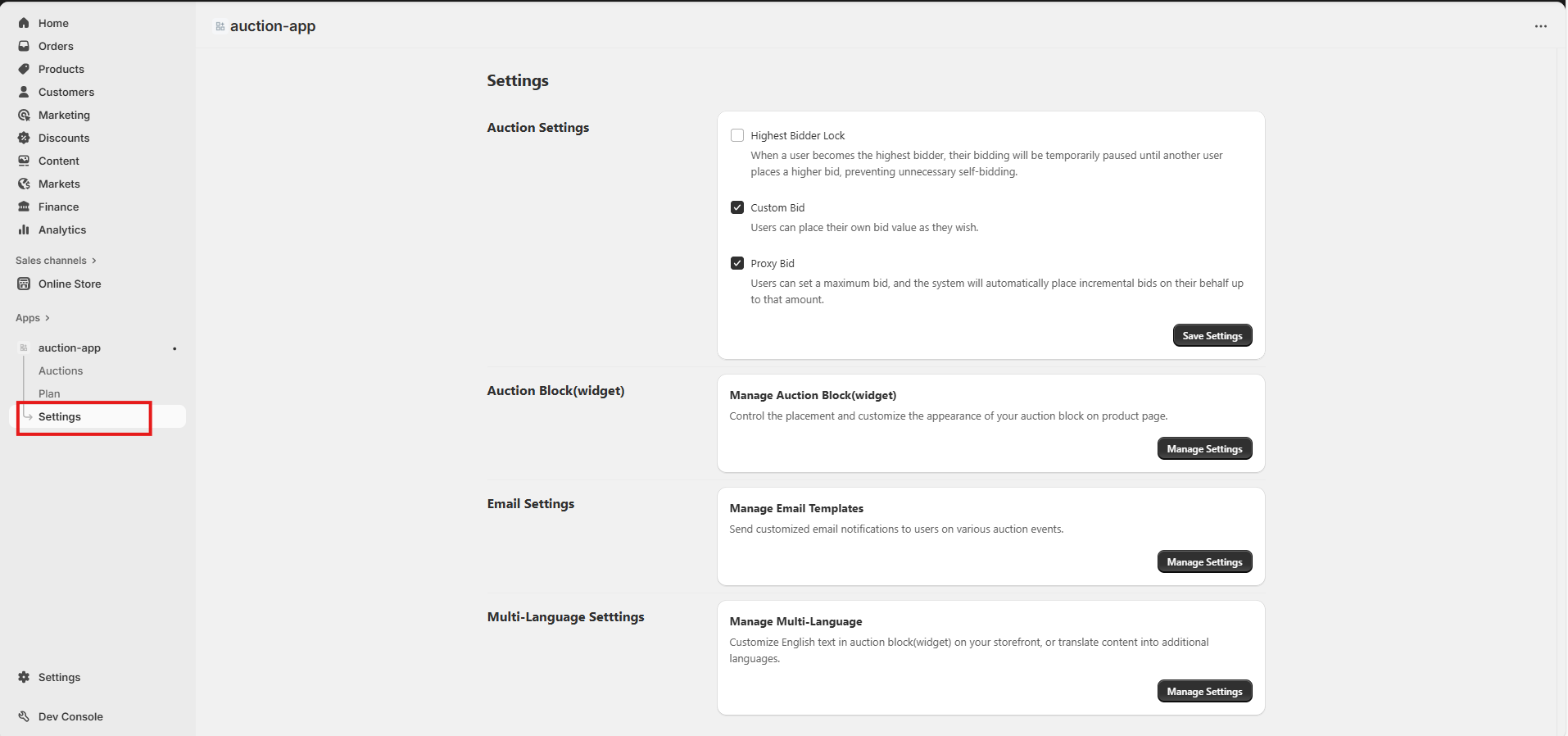Screen dimensions: 1568x736
Task: Click Manage Settings for Multi-Language
Action: (1204, 691)
